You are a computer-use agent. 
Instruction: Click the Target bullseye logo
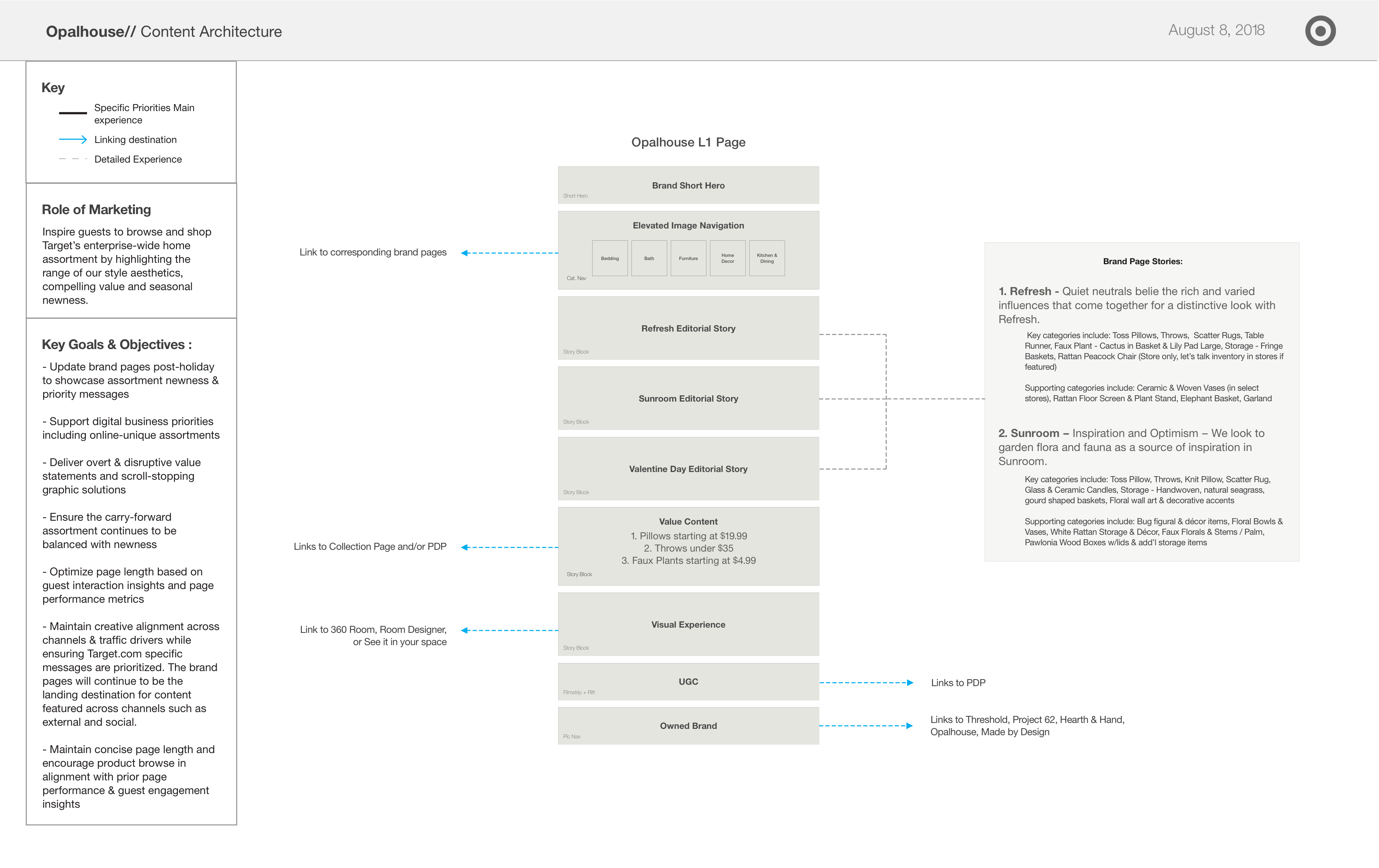tap(1320, 31)
